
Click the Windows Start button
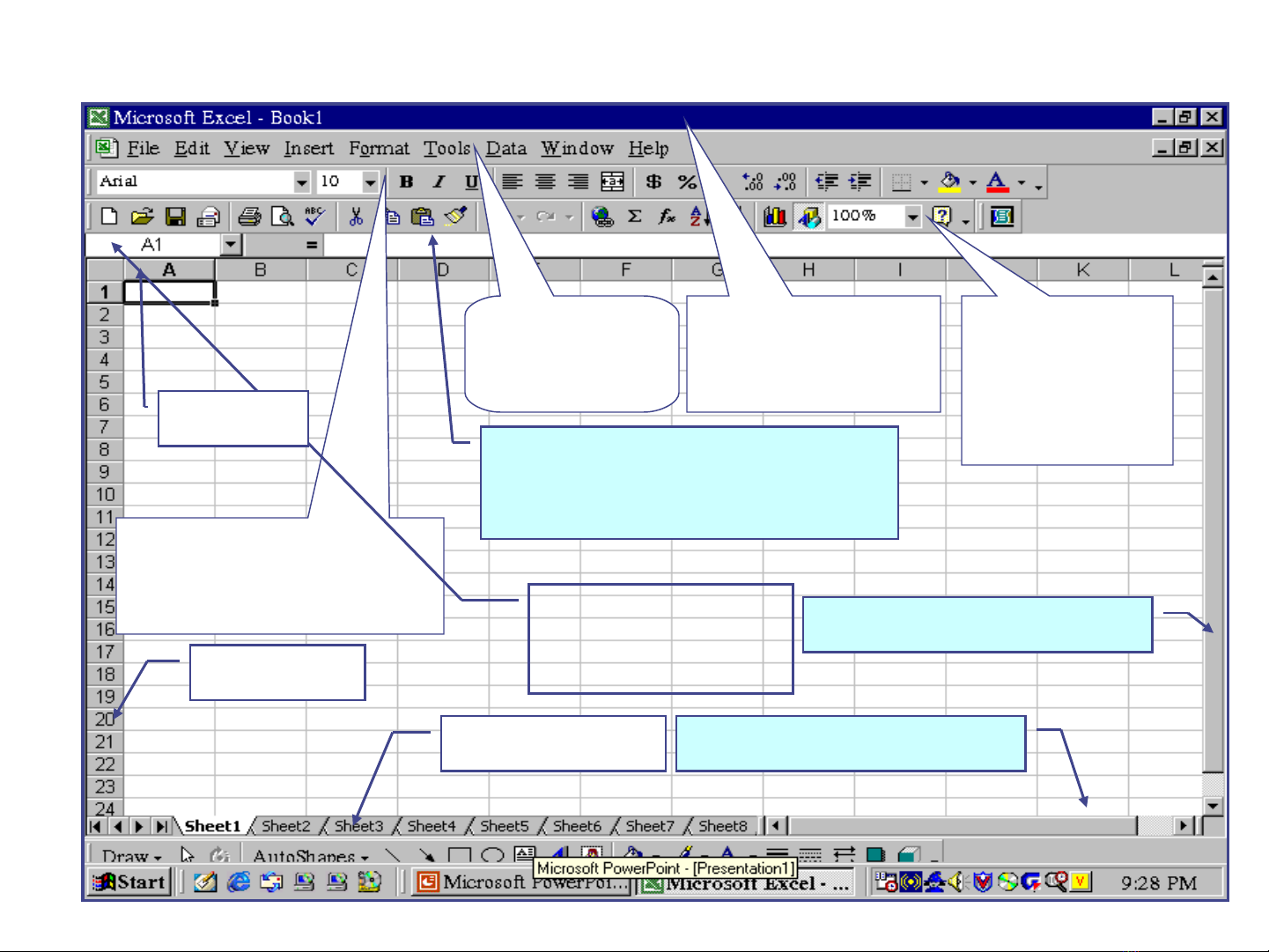(130, 882)
